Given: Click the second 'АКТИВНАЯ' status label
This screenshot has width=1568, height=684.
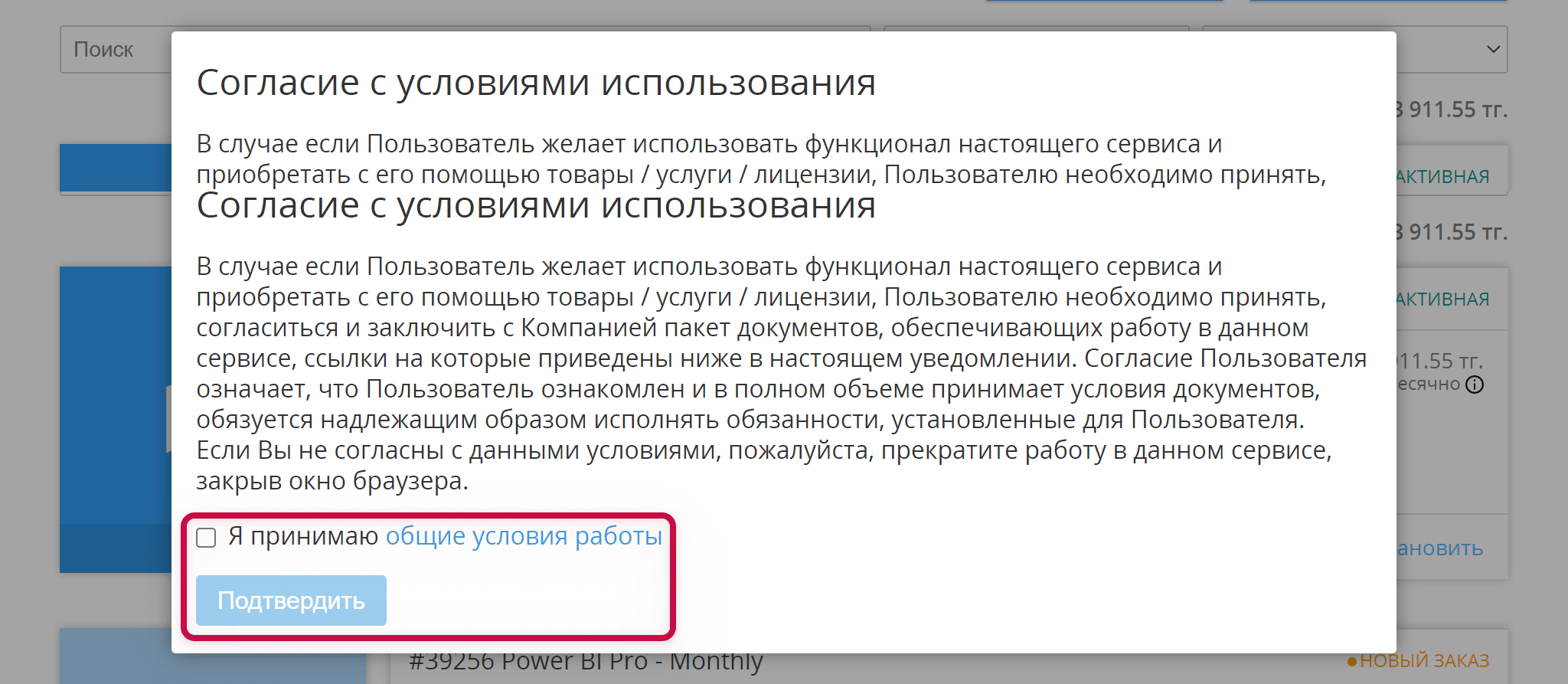Looking at the screenshot, I should (1442, 299).
